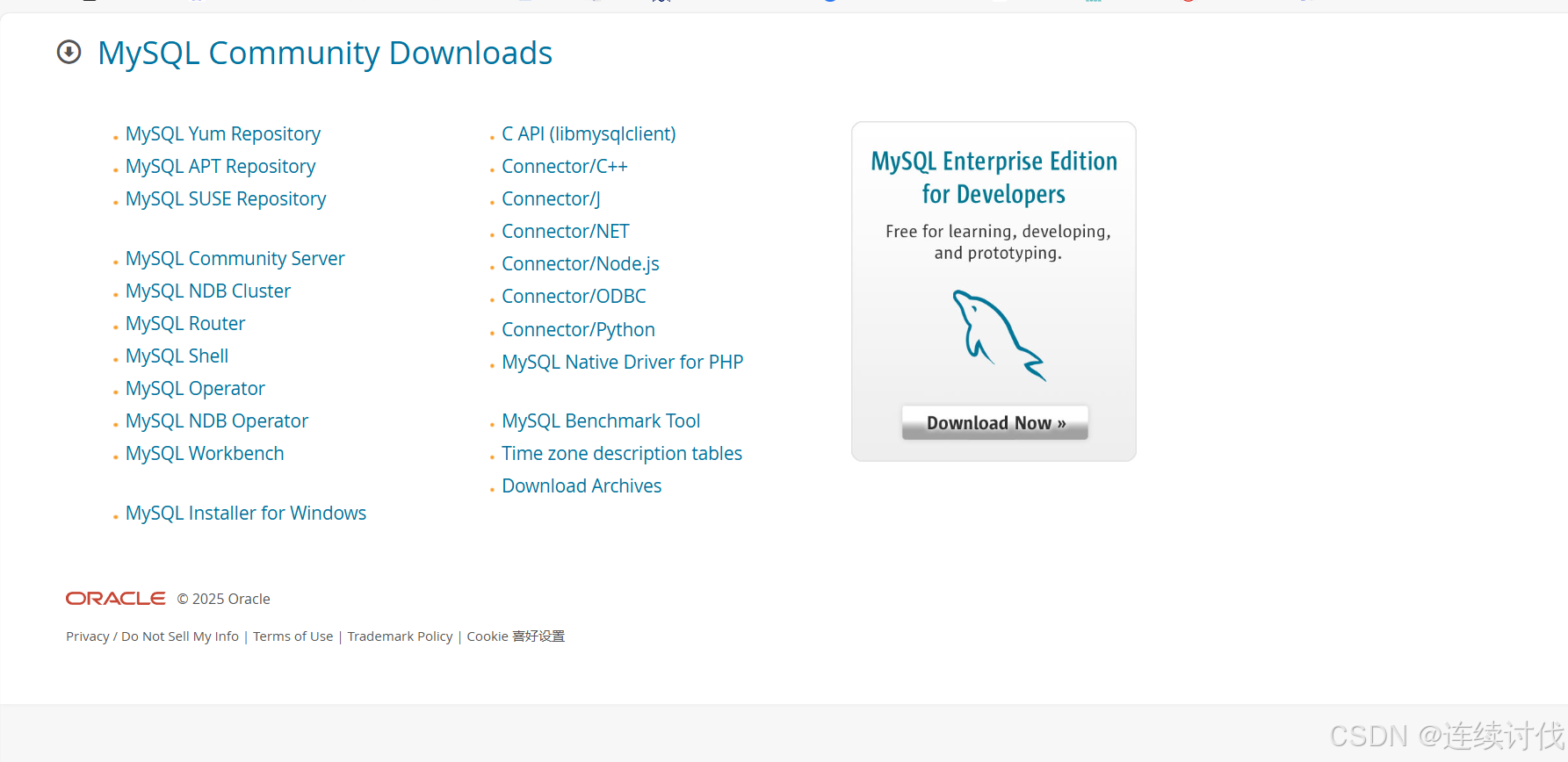This screenshot has width=1568, height=762.
Task: Click the © 2025 Oracle text
Action: coord(223,599)
